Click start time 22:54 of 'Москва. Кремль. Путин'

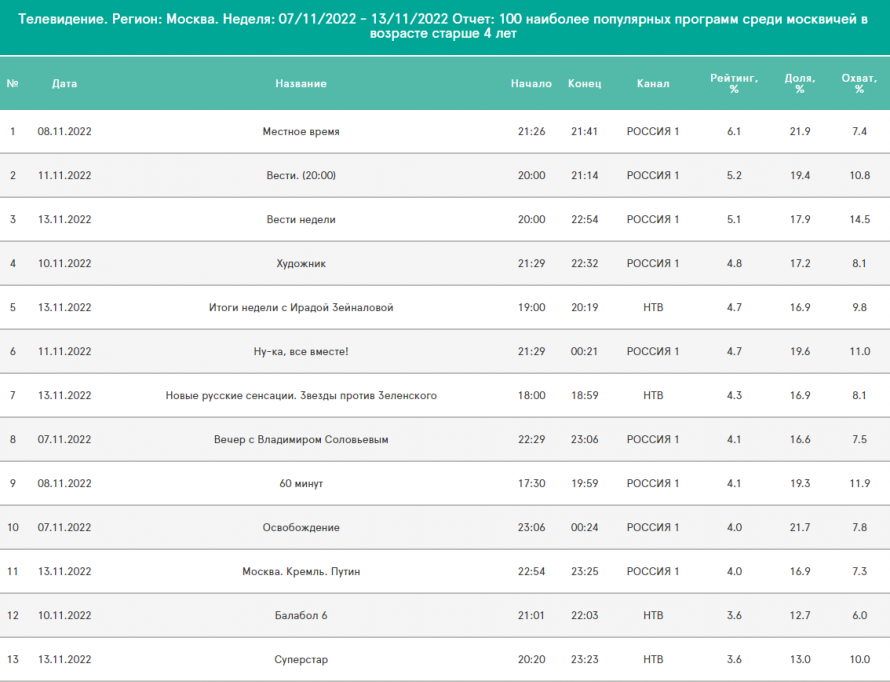click(531, 571)
